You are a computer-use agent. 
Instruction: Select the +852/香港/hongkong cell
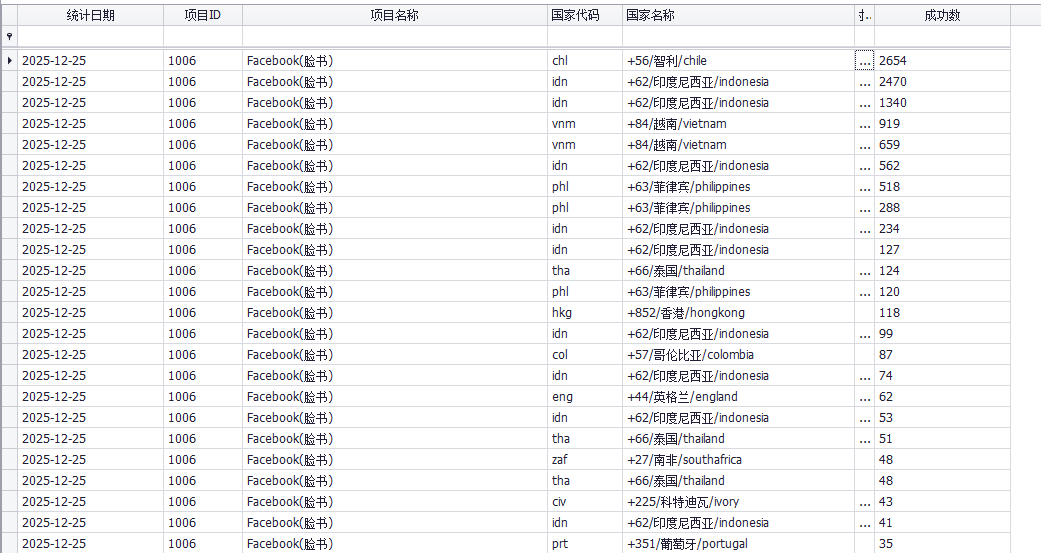pyautogui.click(x=738, y=313)
